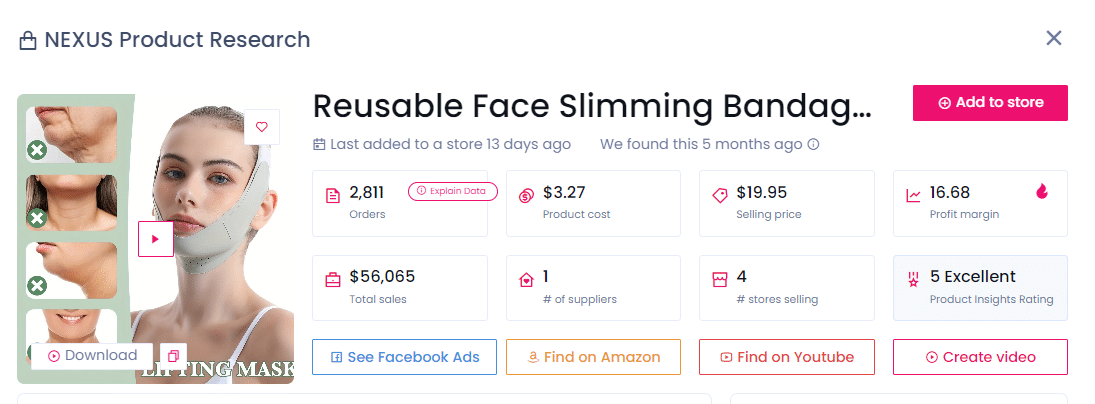
Task: Click the Create video button
Action: [x=980, y=357]
